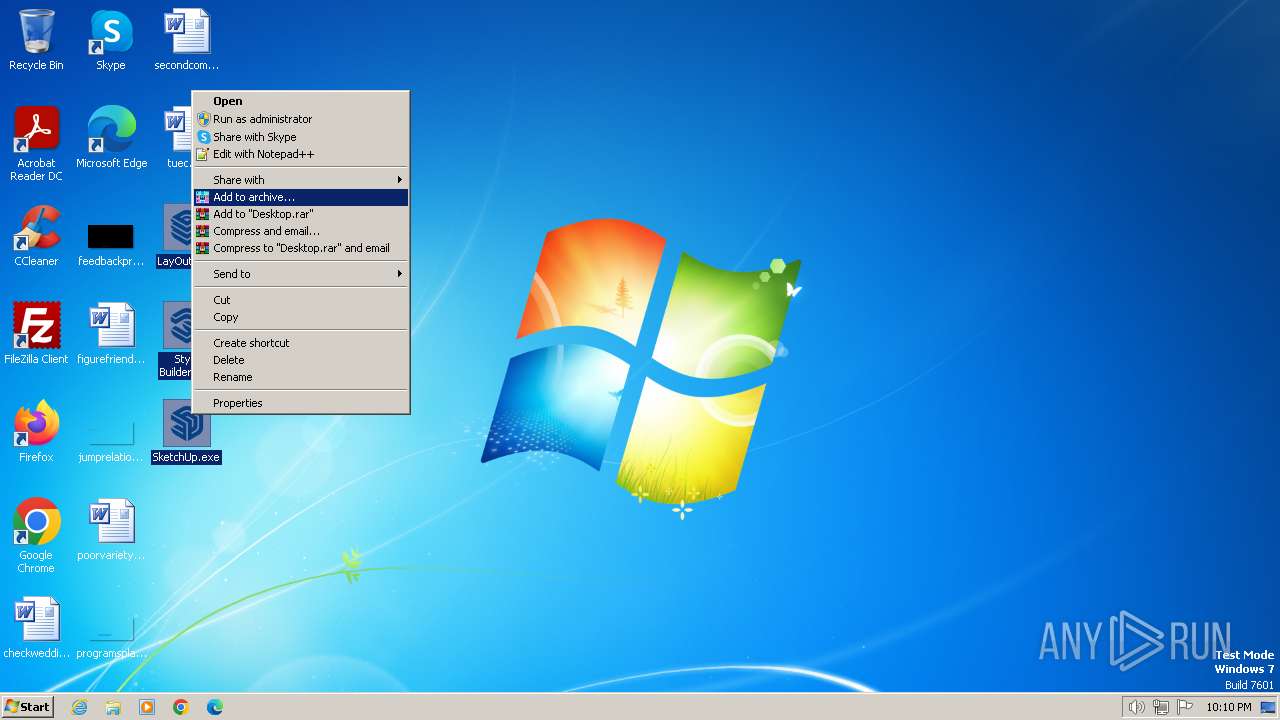Choose Compress and email...
Image resolution: width=1280 pixels, height=720 pixels.
[x=301, y=231]
